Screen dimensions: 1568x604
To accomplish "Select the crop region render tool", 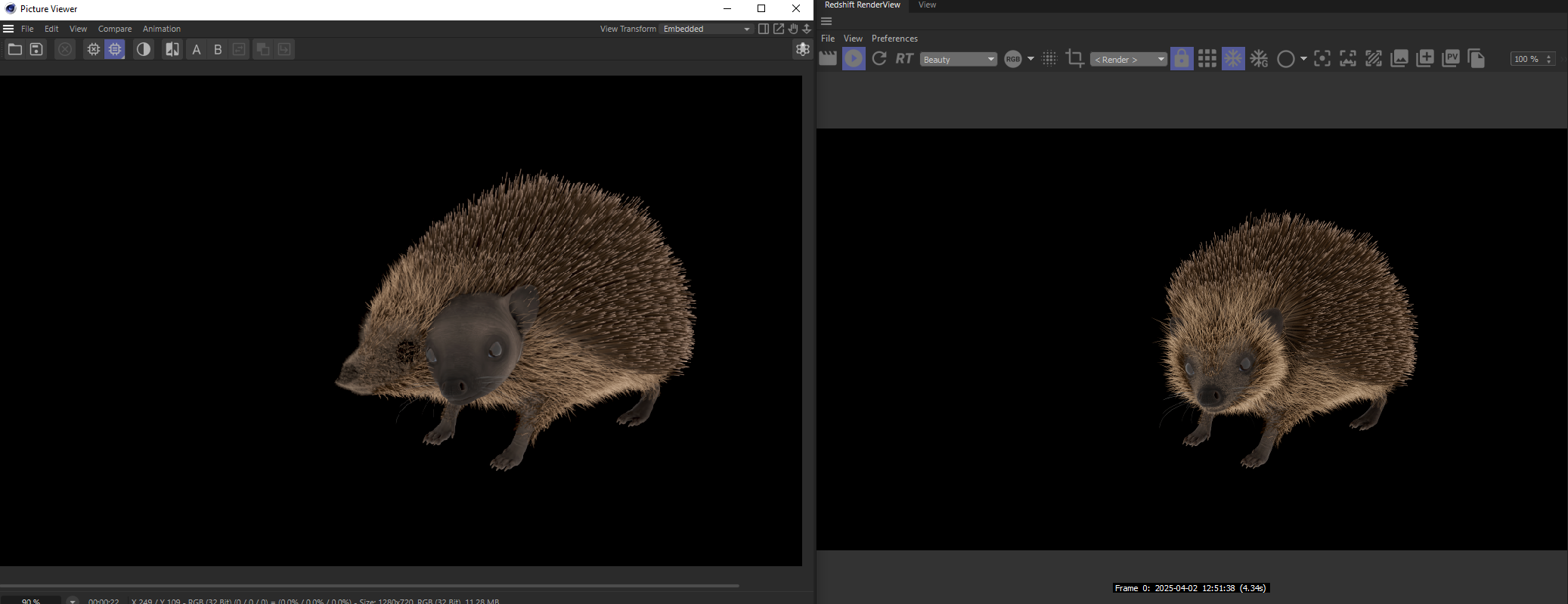I will pyautogui.click(x=1074, y=59).
